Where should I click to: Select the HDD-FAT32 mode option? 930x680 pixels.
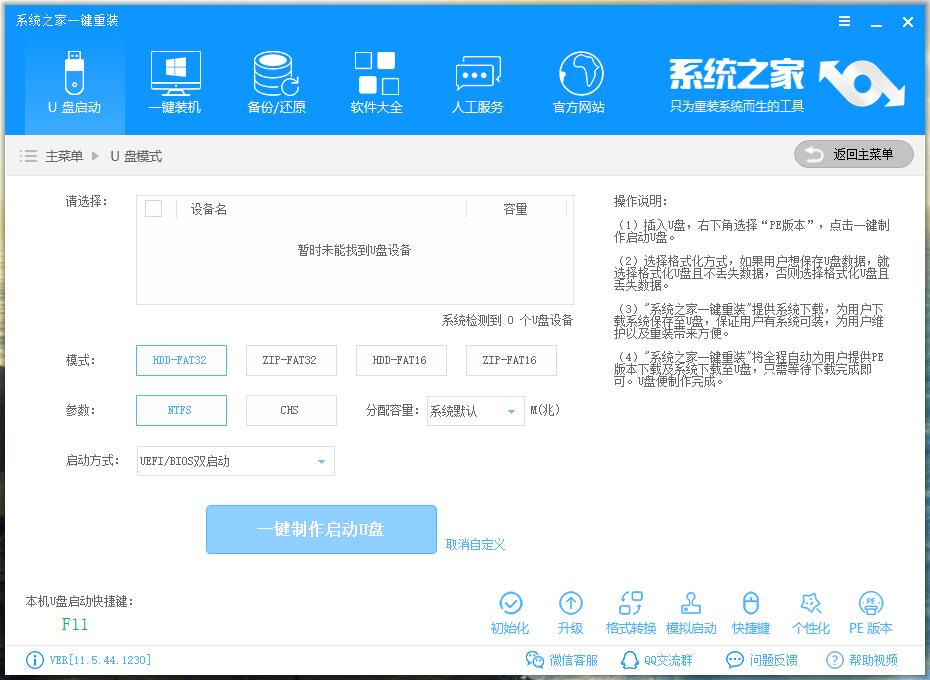[x=181, y=360]
